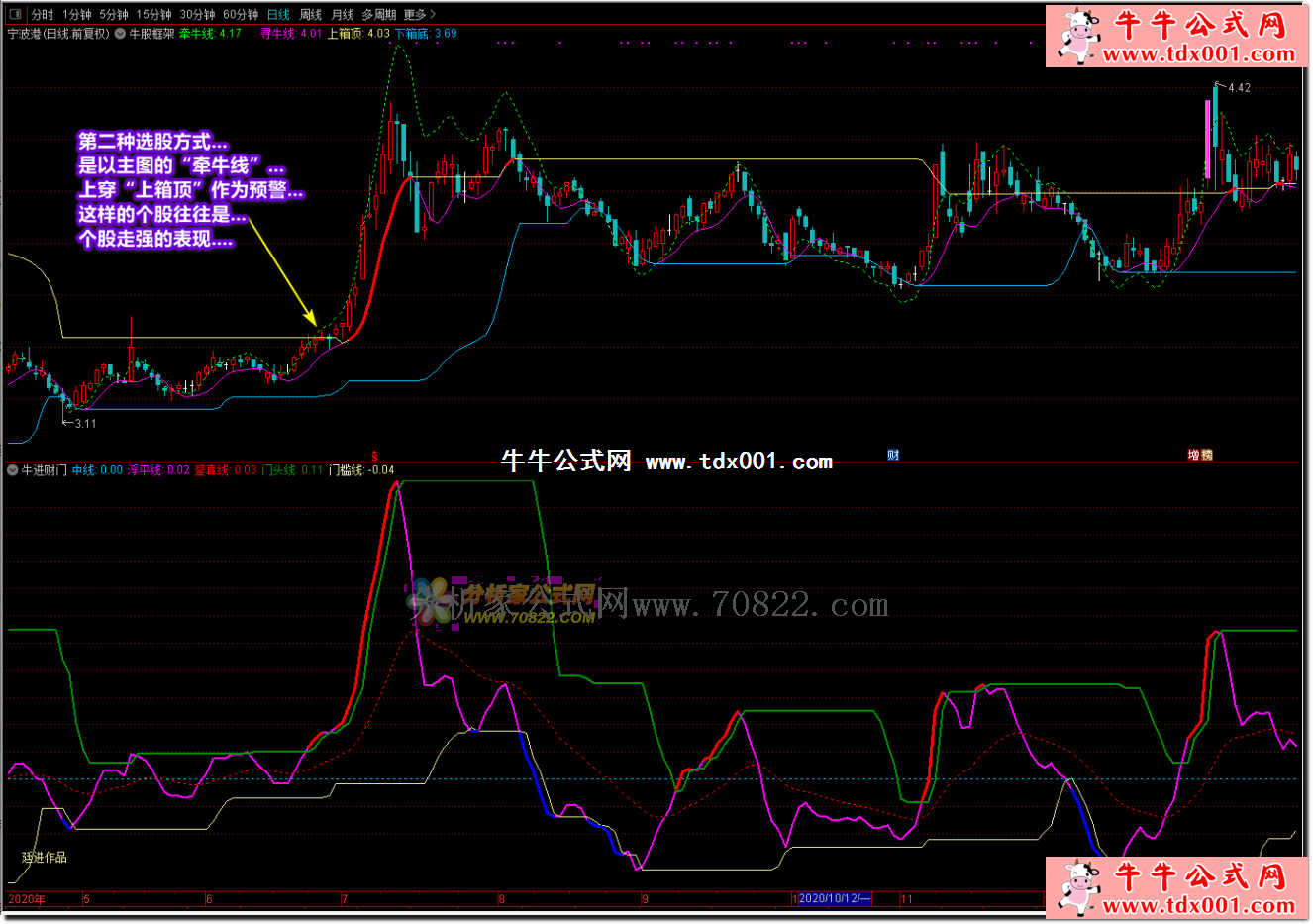The image size is (1313, 924).
Task: Expand the 牛进财门 indicator dropdown arrow
Action: click(x=13, y=470)
